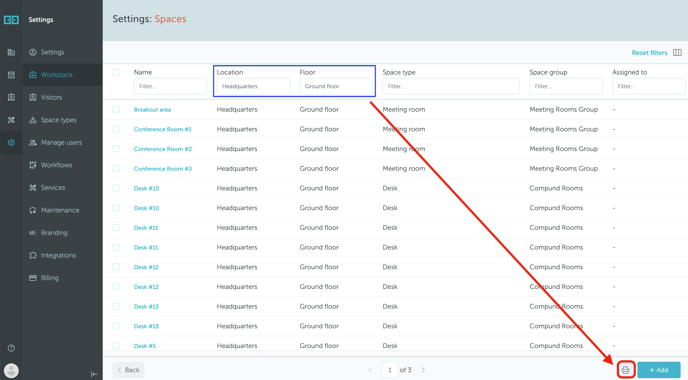Screen dimensions: 688x380
Task: Open the Visitors menu item
Action: (x=62, y=97)
